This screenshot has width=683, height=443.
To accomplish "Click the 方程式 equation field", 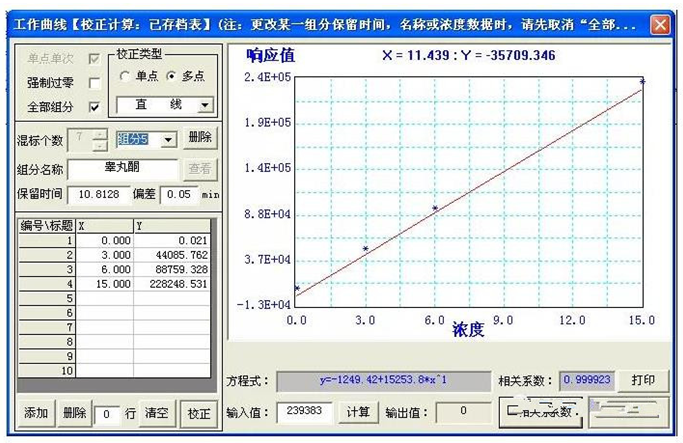I will pyautogui.click(x=383, y=381).
